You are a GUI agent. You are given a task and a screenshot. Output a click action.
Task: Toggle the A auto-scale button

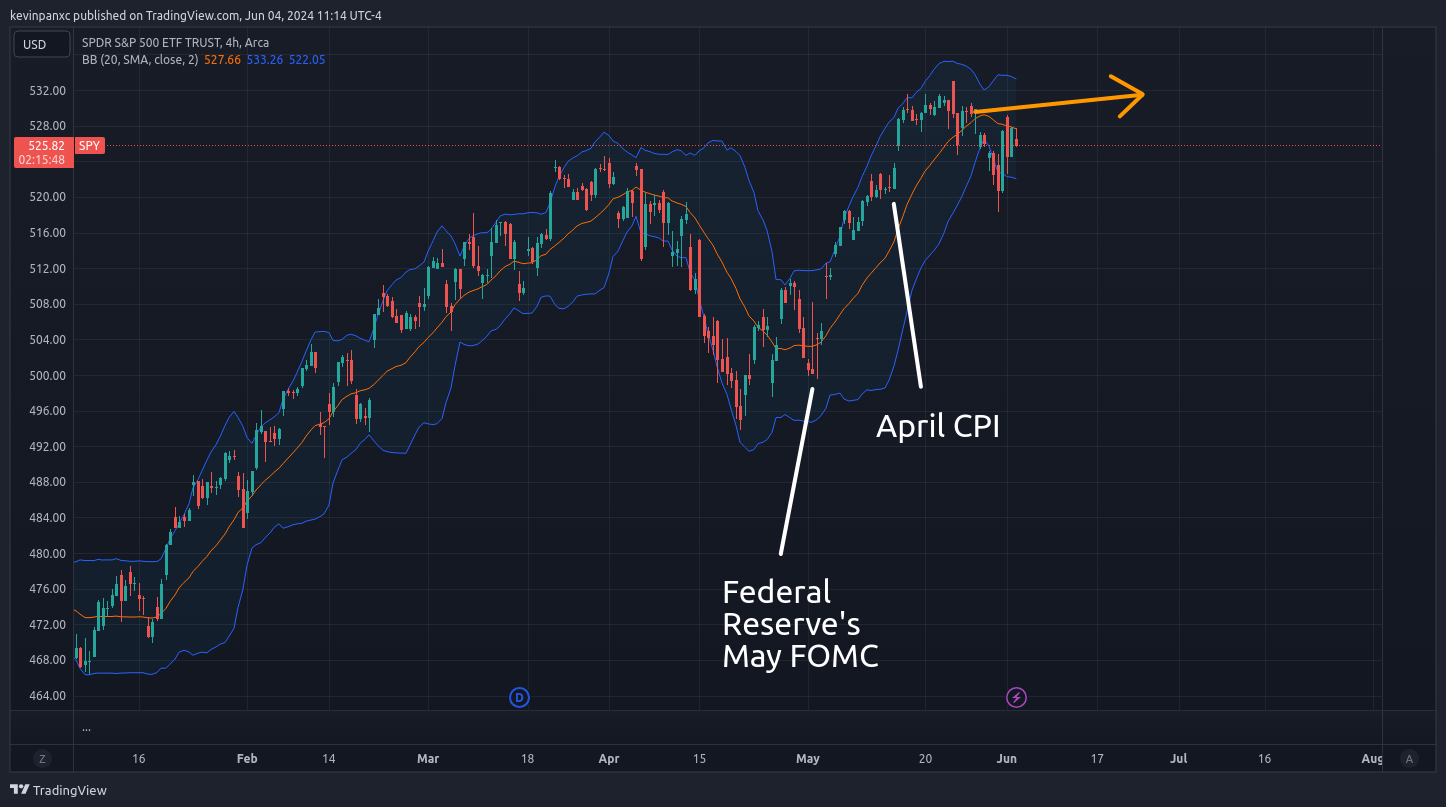point(1409,759)
